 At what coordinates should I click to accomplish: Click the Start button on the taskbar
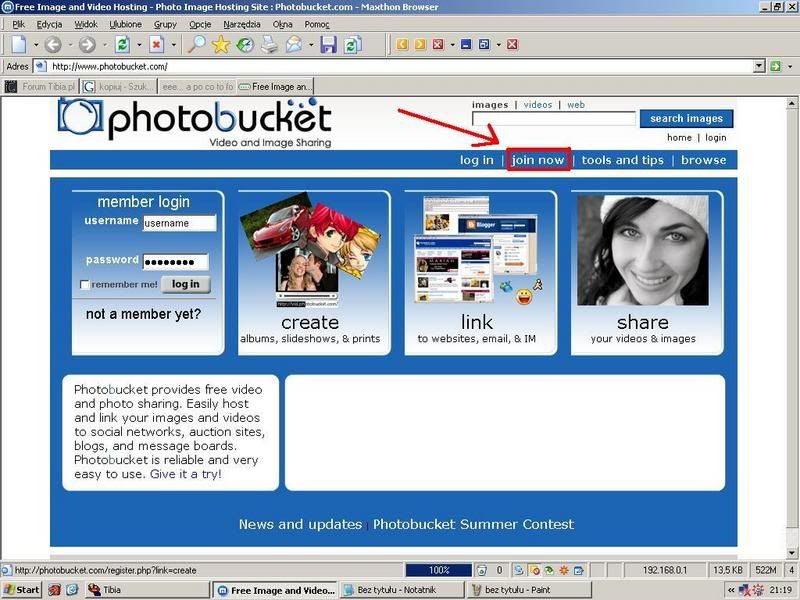pyautogui.click(x=21, y=590)
